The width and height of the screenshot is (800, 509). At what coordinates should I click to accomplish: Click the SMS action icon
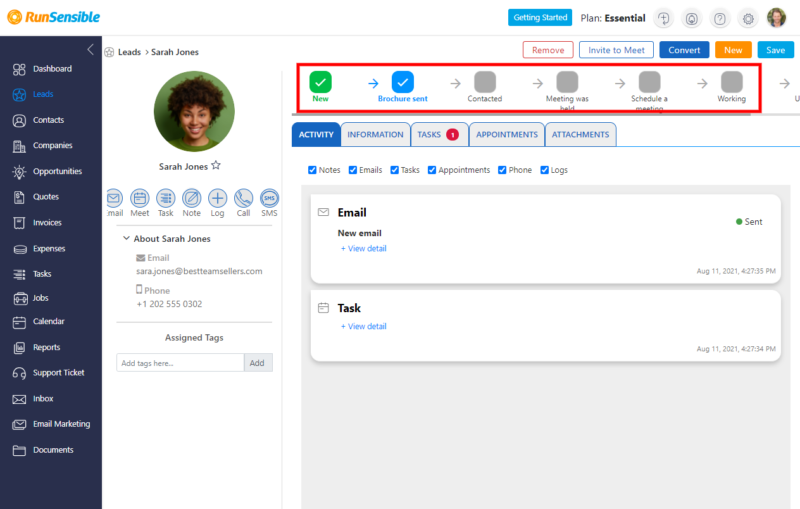[x=269, y=198]
